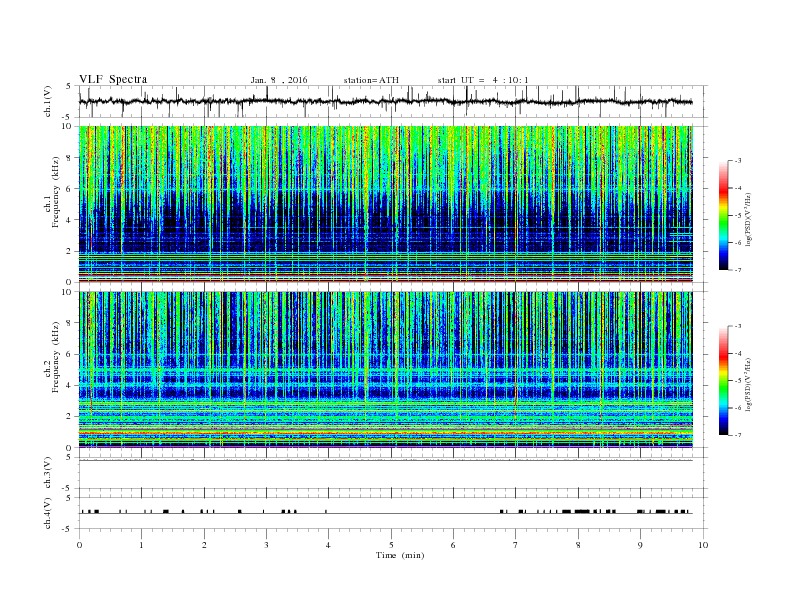Click the time axis tick label "8"
The height and width of the screenshot is (612, 792).
pyautogui.click(x=578, y=545)
